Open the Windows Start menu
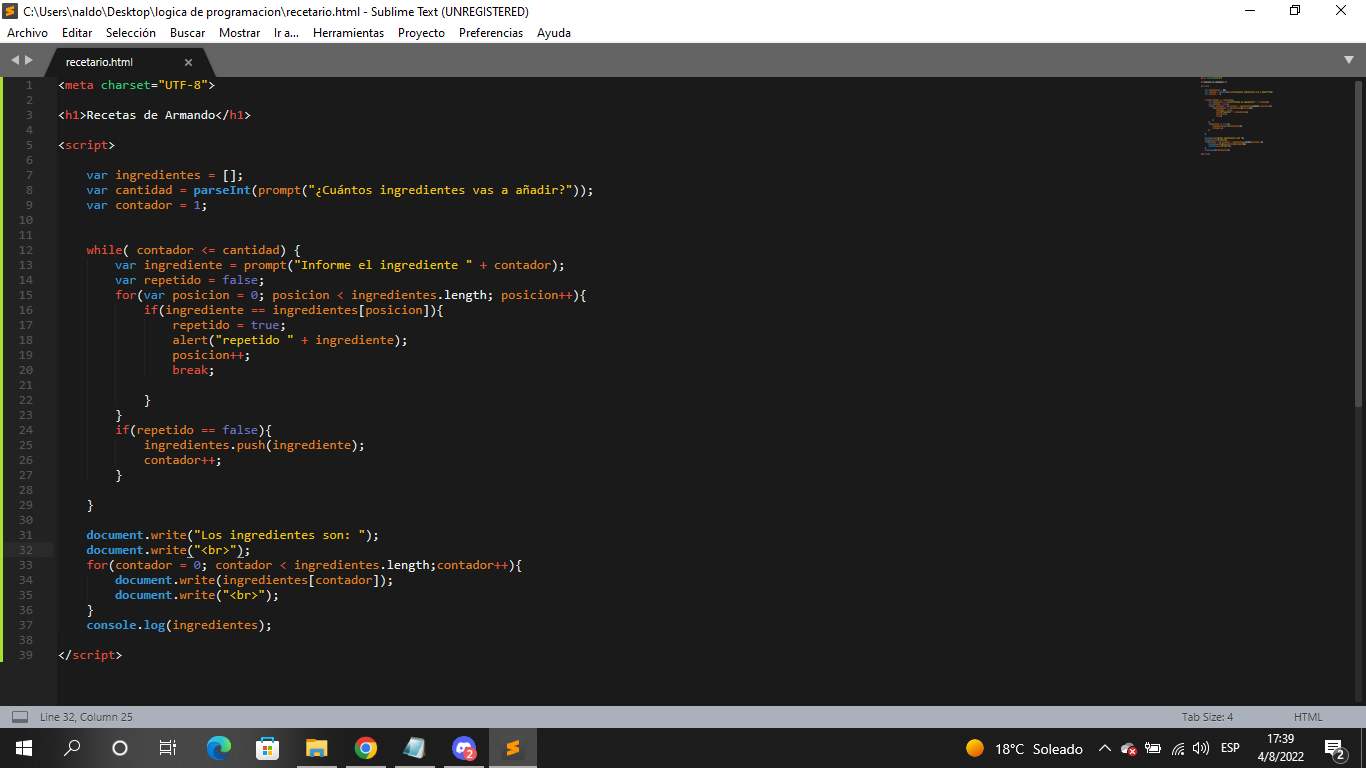The width and height of the screenshot is (1366, 768). (x=24, y=748)
